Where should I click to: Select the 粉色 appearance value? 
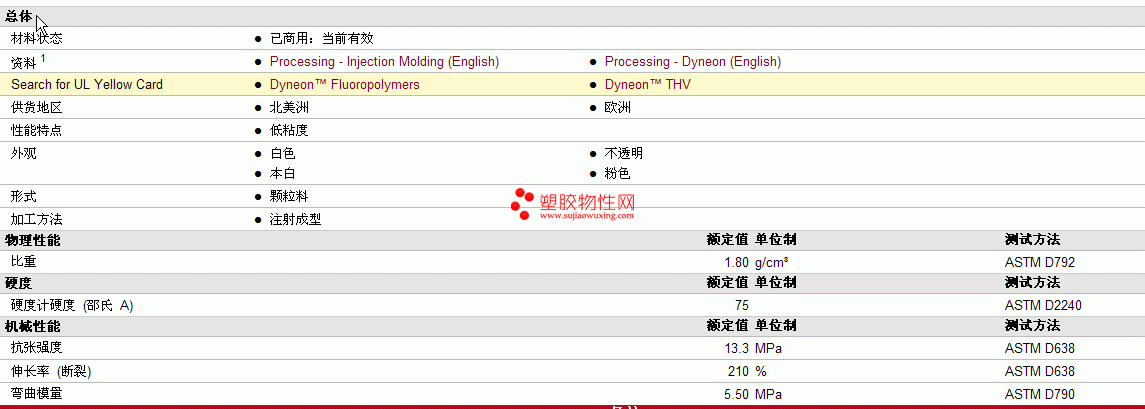click(x=617, y=174)
